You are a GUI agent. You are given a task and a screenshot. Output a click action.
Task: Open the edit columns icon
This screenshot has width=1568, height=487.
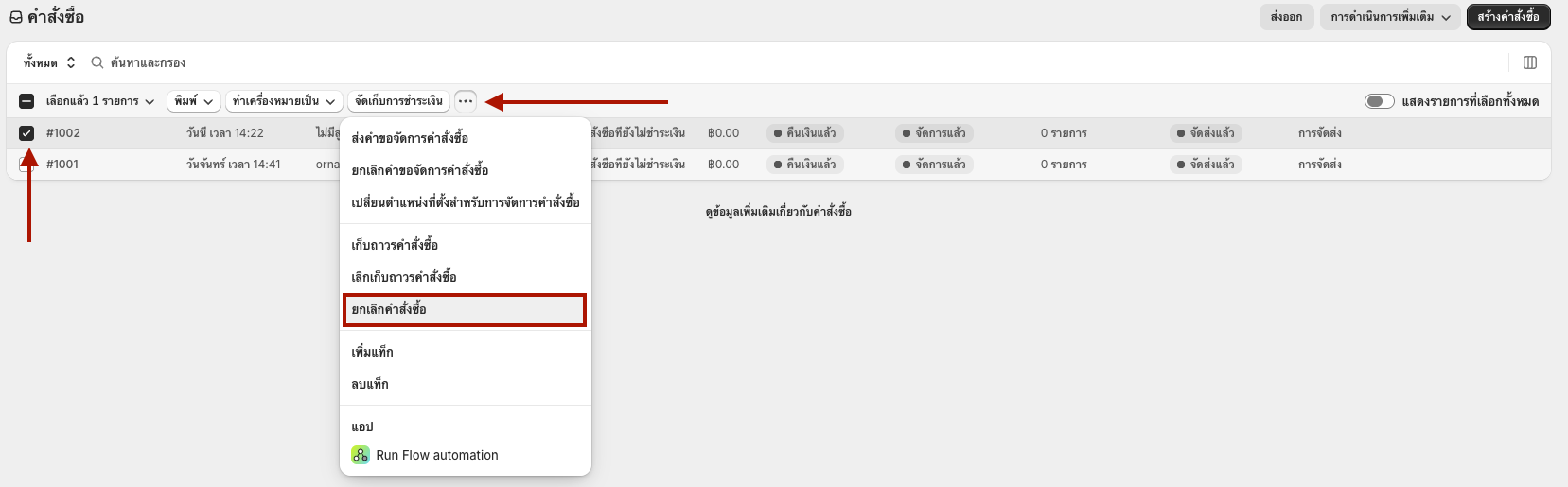pyautogui.click(x=1530, y=62)
